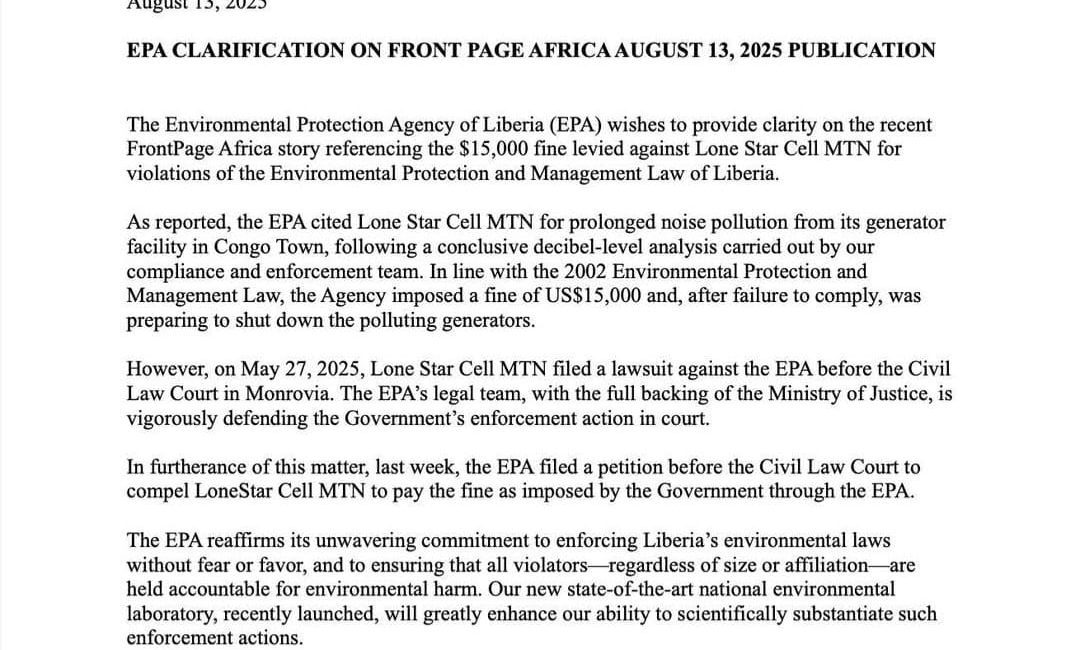
Task: Click the text "LoneStar Cell MTN to pay"
Action: 289,492
